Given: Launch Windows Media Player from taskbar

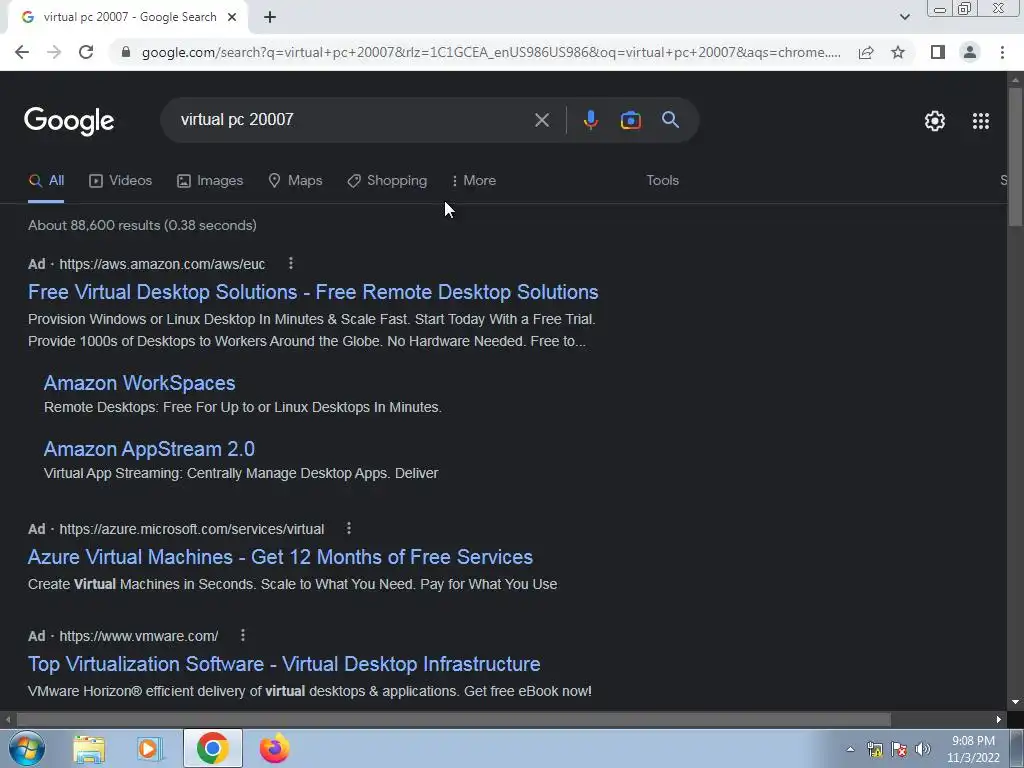Looking at the screenshot, I should point(150,749).
